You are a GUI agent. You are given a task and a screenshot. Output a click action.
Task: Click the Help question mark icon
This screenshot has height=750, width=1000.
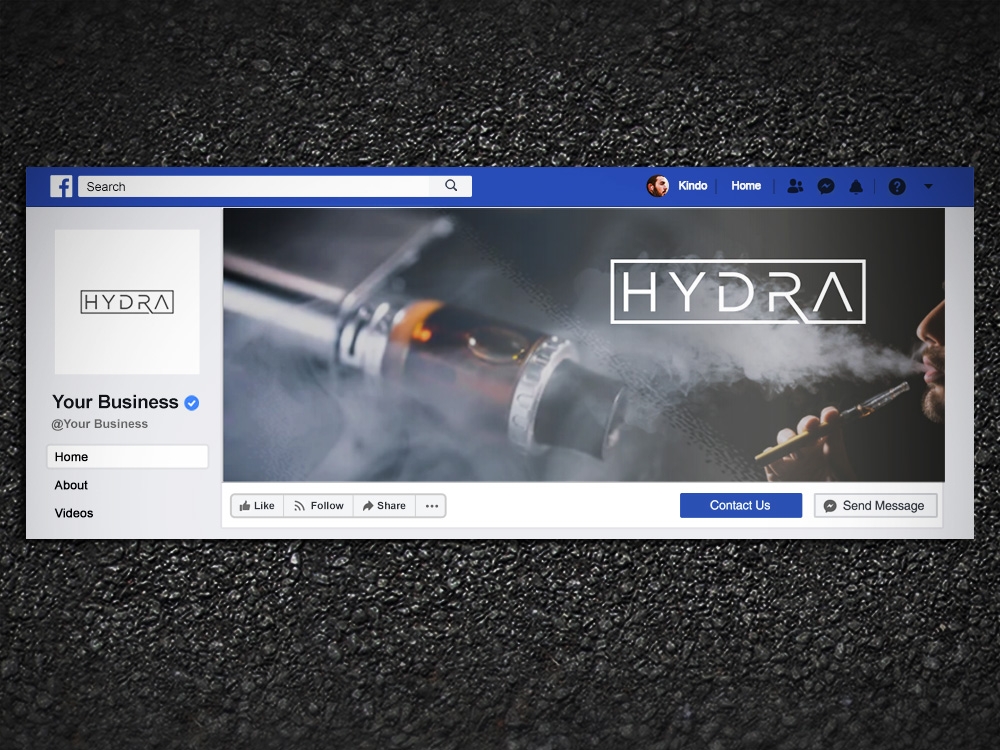tap(896, 186)
